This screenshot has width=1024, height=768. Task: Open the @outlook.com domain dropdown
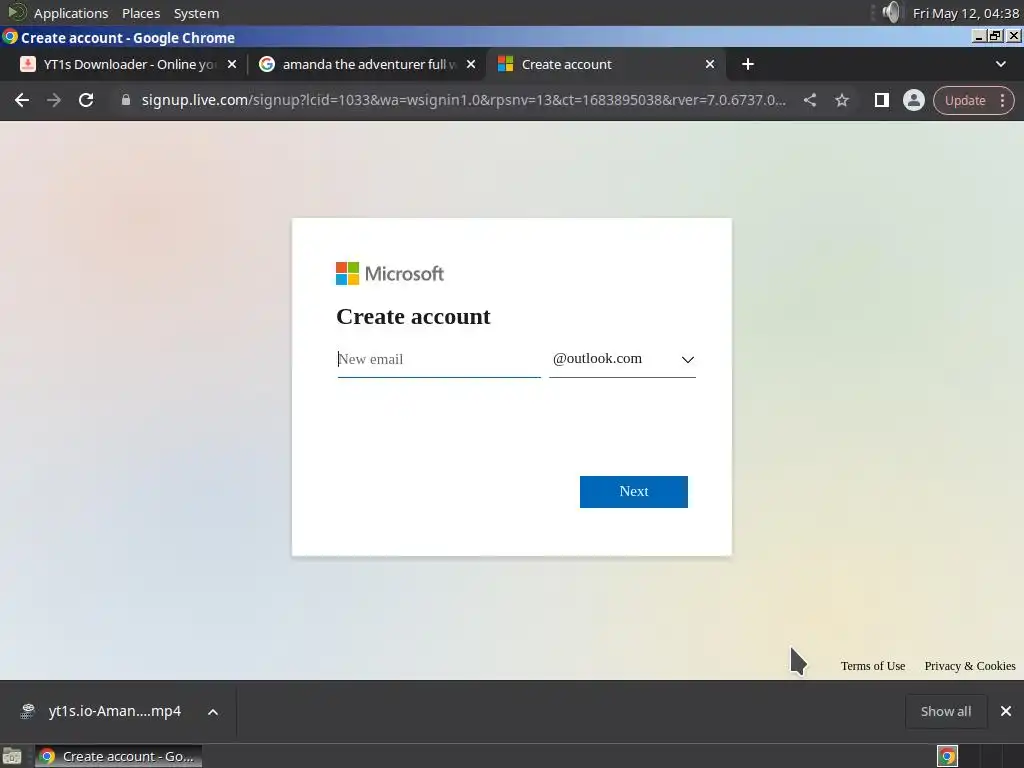tap(622, 359)
